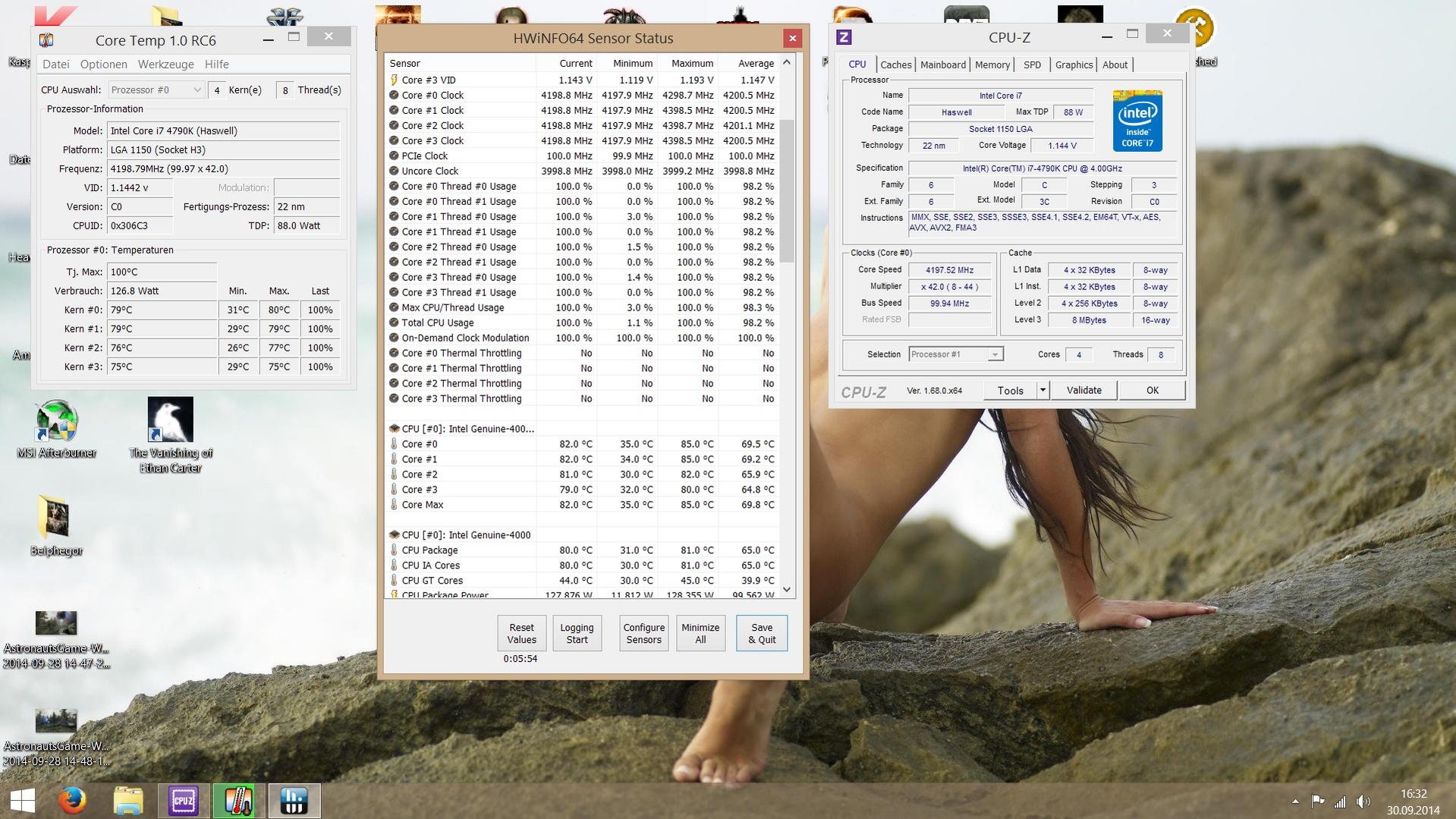
Task: Switch to CPU-Z via taskbar icon
Action: point(184,801)
